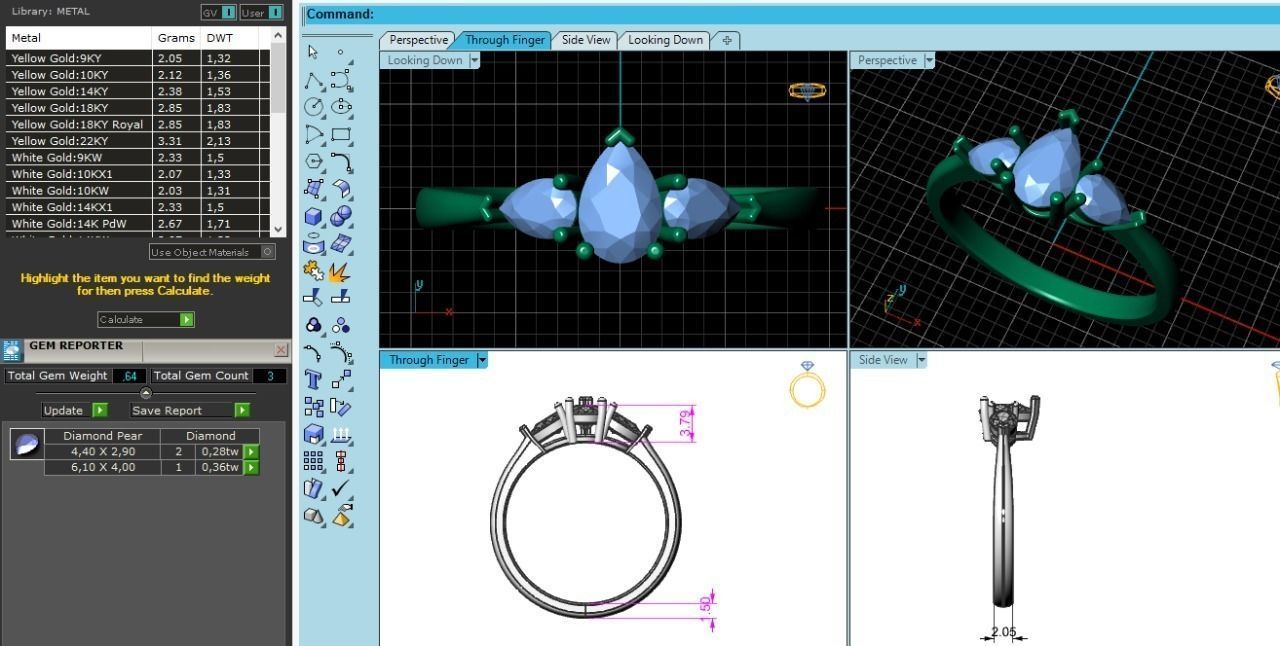This screenshot has height=646, width=1280.
Task: Select the Fillet curves tool
Action: [341, 161]
